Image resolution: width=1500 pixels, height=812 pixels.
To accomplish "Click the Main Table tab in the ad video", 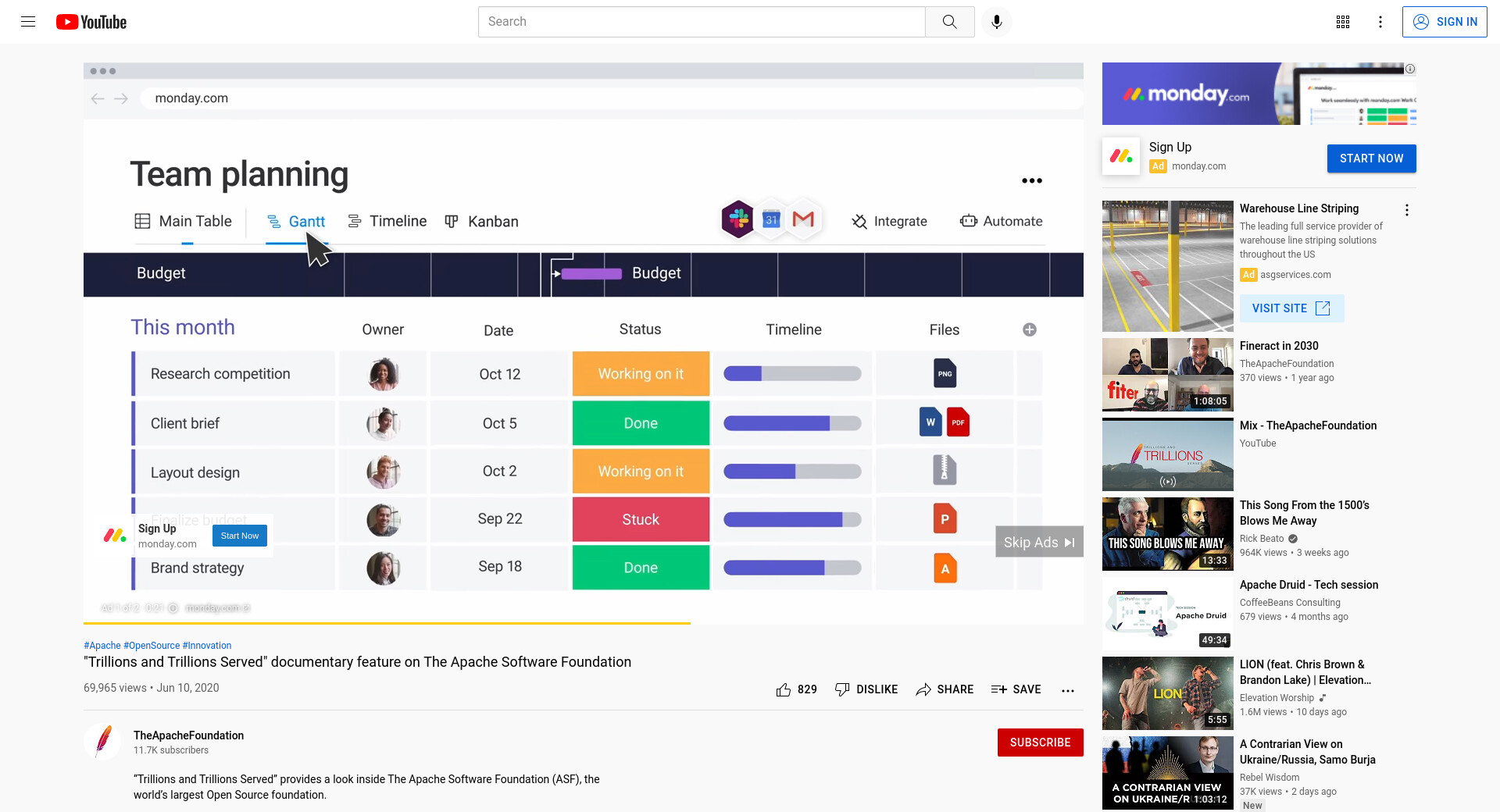I will point(184,221).
